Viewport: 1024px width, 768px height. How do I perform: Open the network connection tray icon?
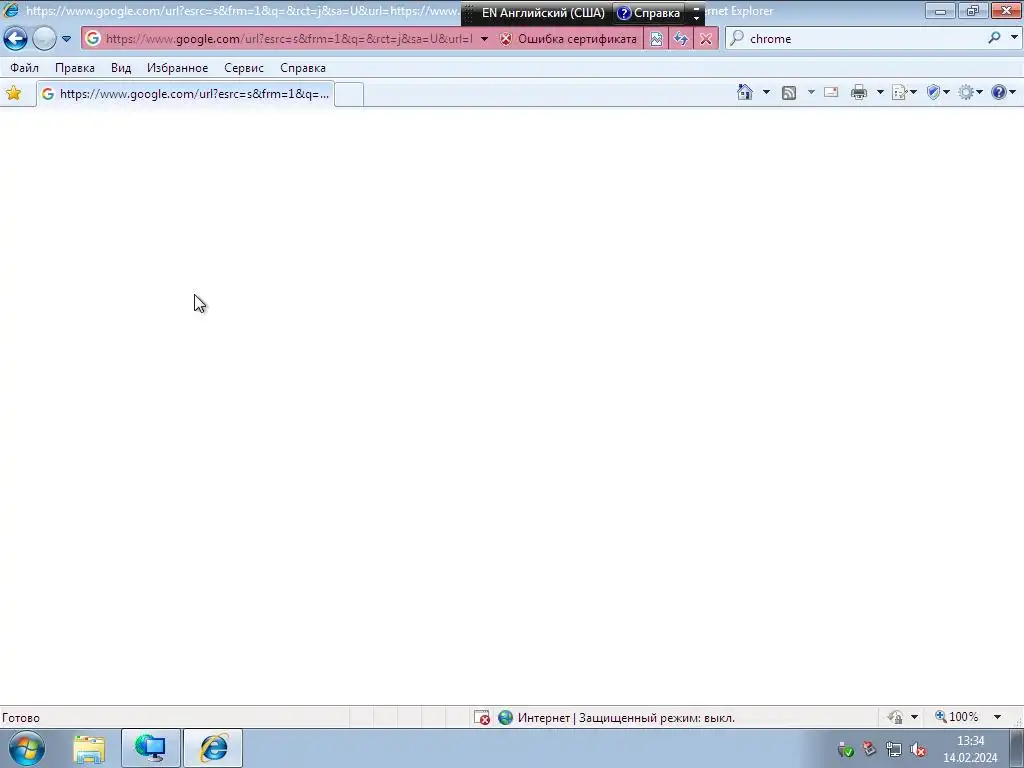(x=893, y=749)
